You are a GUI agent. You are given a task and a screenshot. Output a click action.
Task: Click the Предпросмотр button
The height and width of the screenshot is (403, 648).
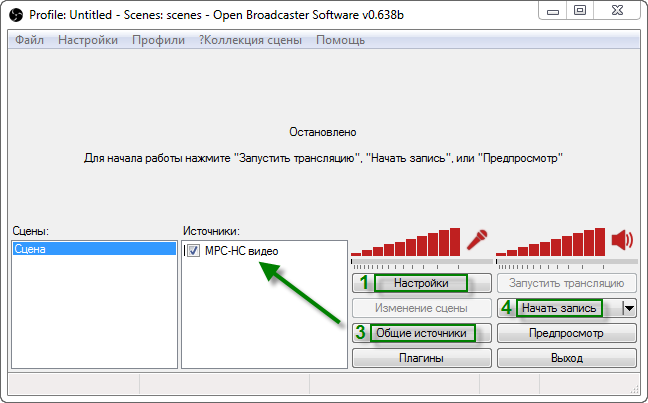point(566,333)
